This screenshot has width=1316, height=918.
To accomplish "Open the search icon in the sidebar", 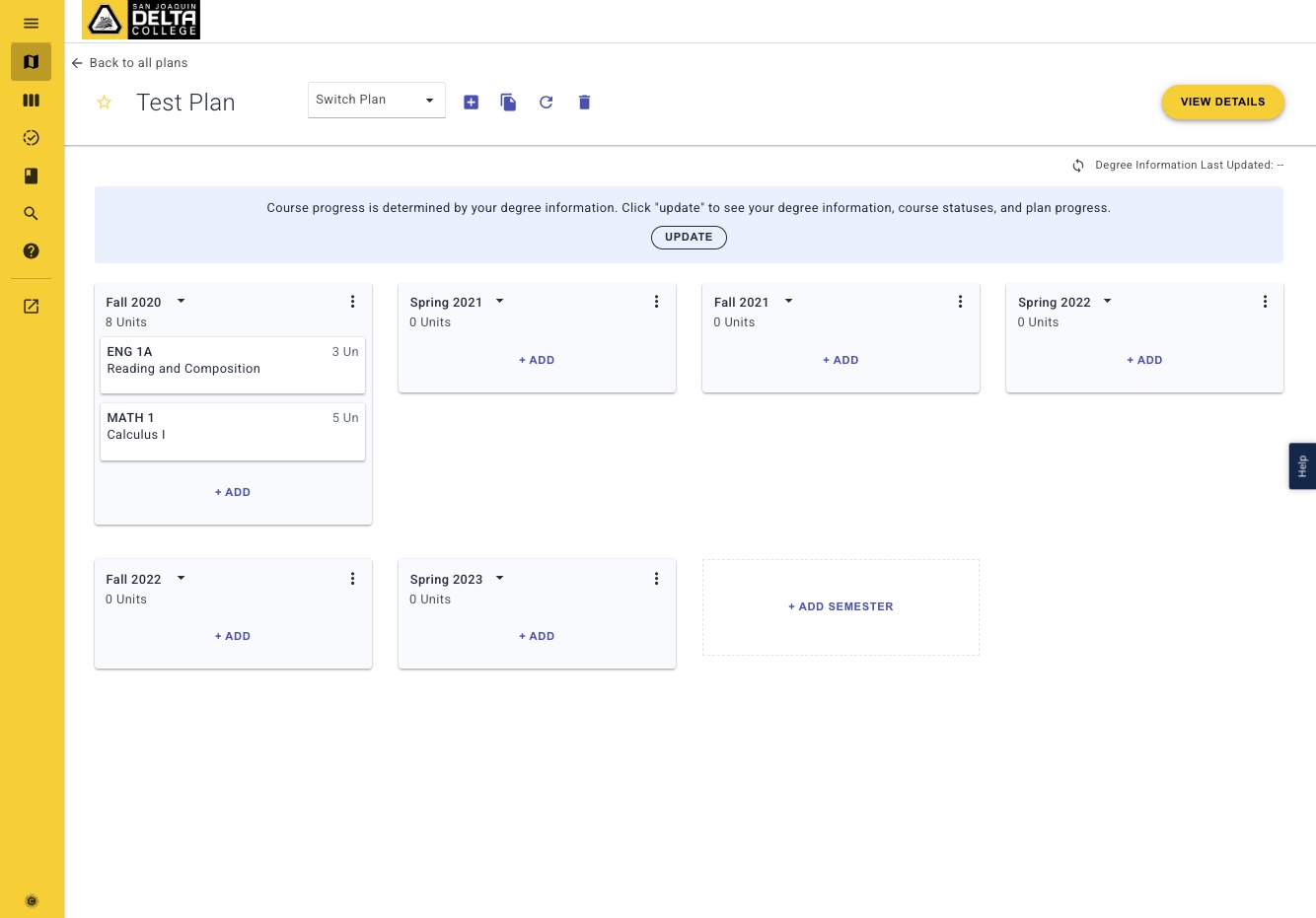I will (x=31, y=213).
